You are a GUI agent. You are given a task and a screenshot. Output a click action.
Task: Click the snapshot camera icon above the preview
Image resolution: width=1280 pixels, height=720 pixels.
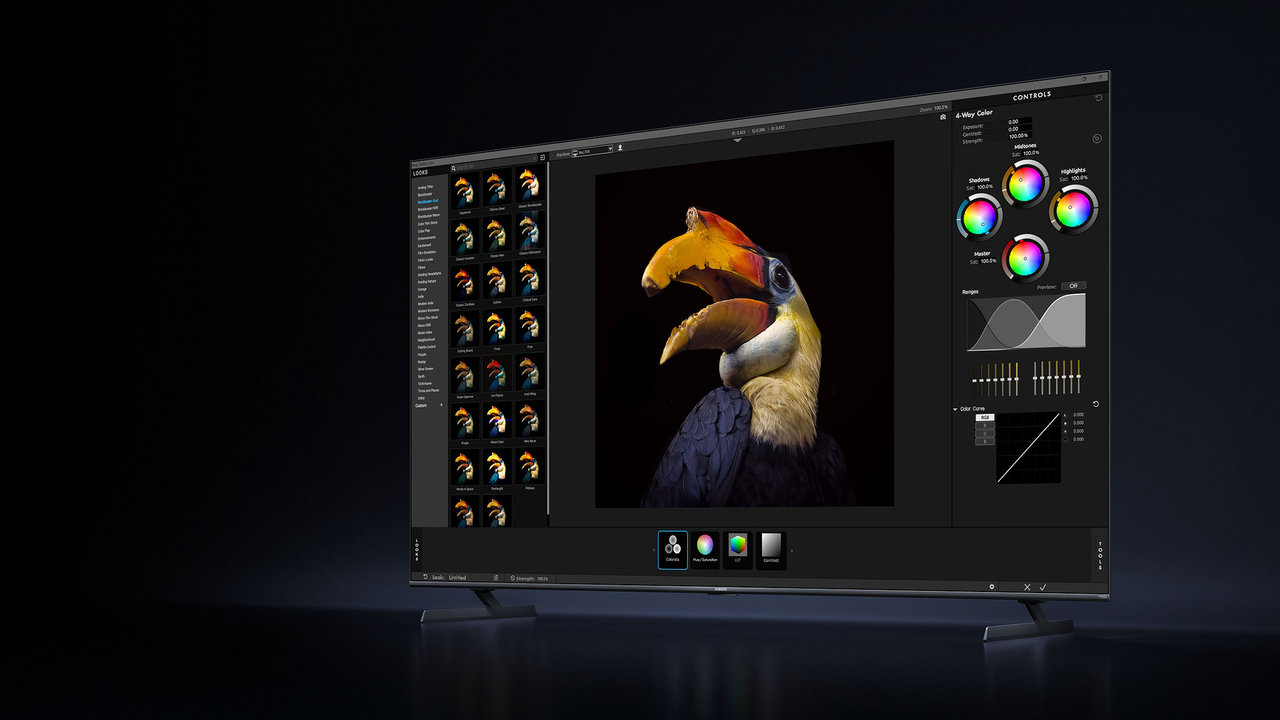pyautogui.click(x=942, y=117)
